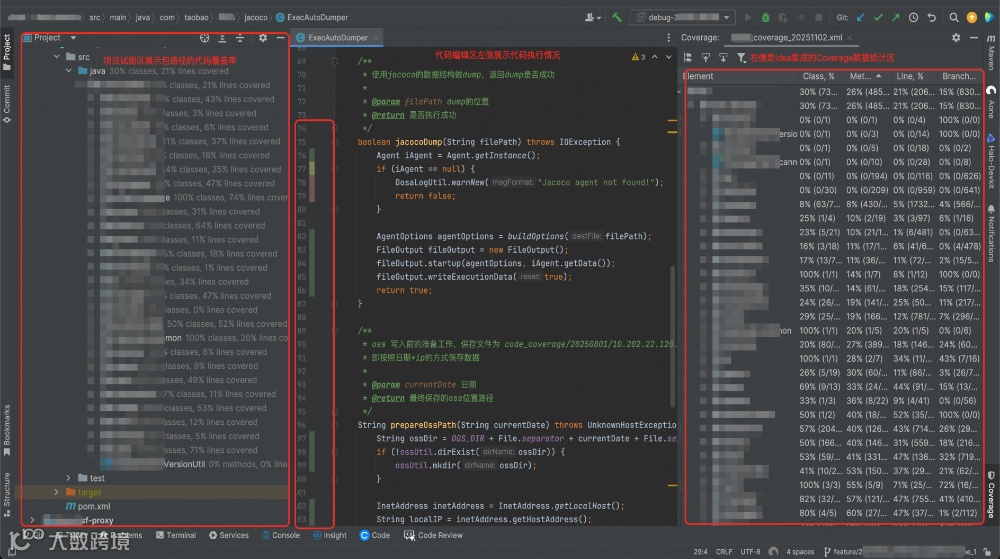Open Coverage panel gear settings
This screenshot has height=559, width=1000.
pos(955,38)
